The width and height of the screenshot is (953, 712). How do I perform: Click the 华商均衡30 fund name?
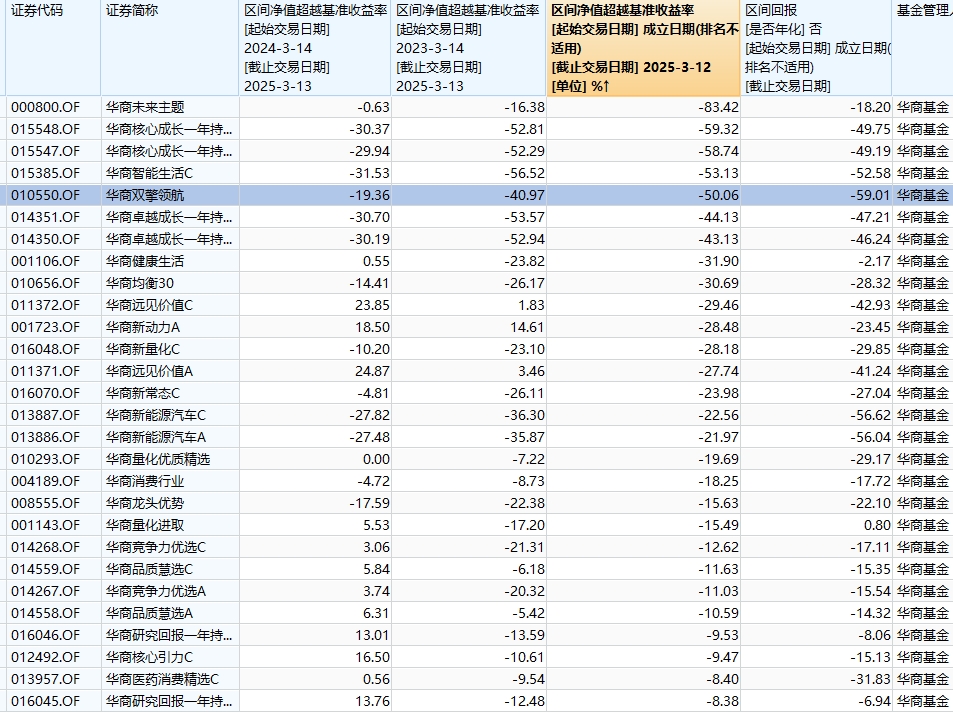(140, 283)
